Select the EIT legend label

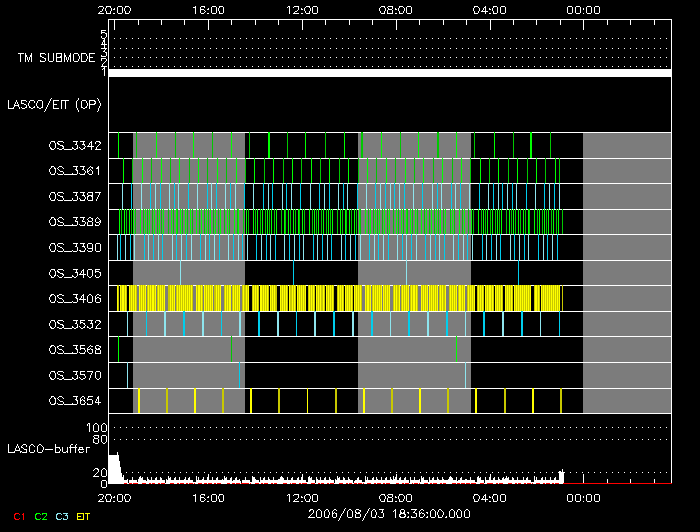point(84,516)
